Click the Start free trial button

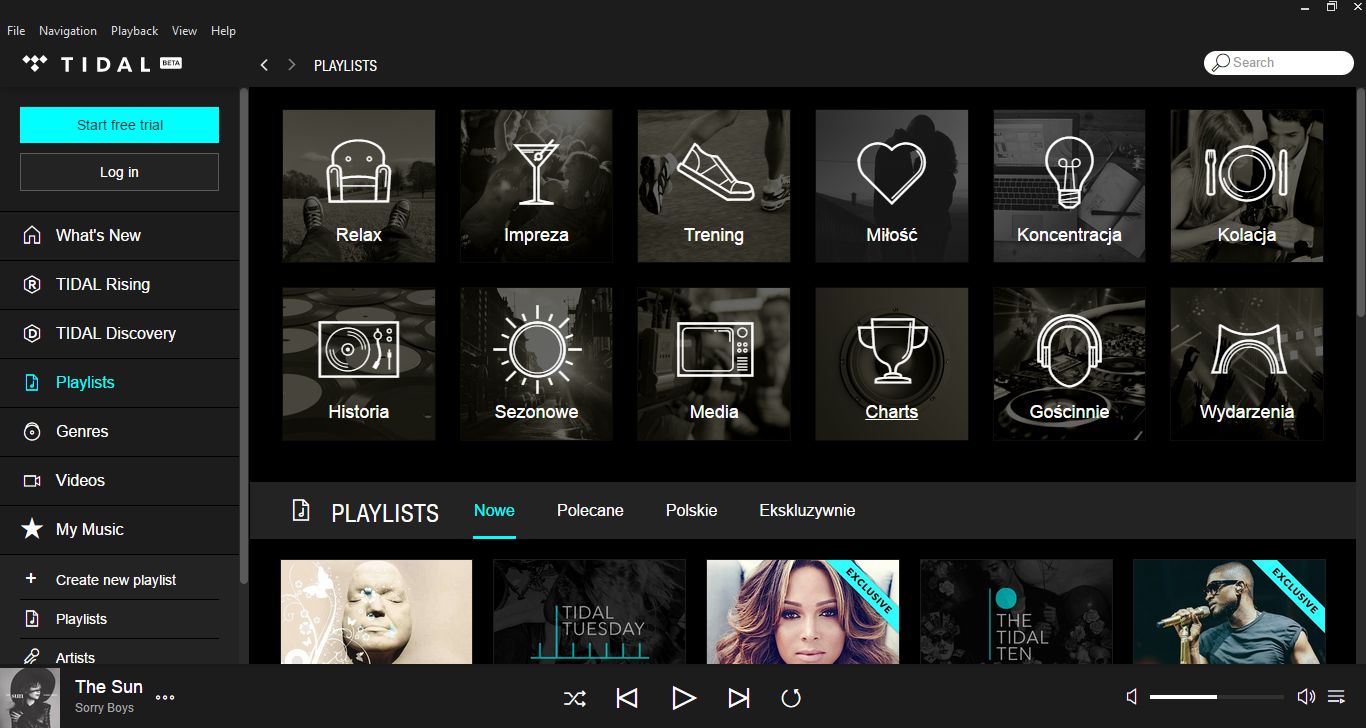click(x=119, y=125)
